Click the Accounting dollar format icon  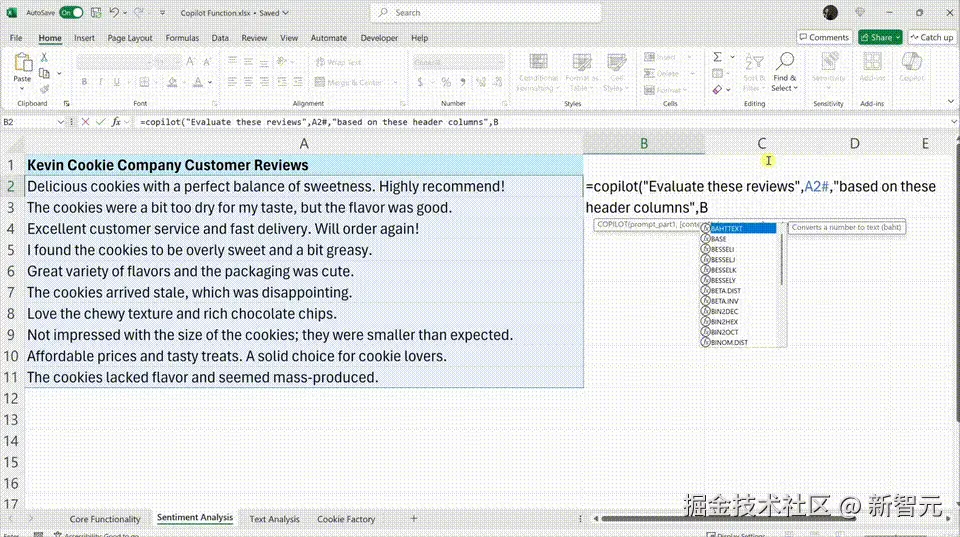(x=420, y=82)
